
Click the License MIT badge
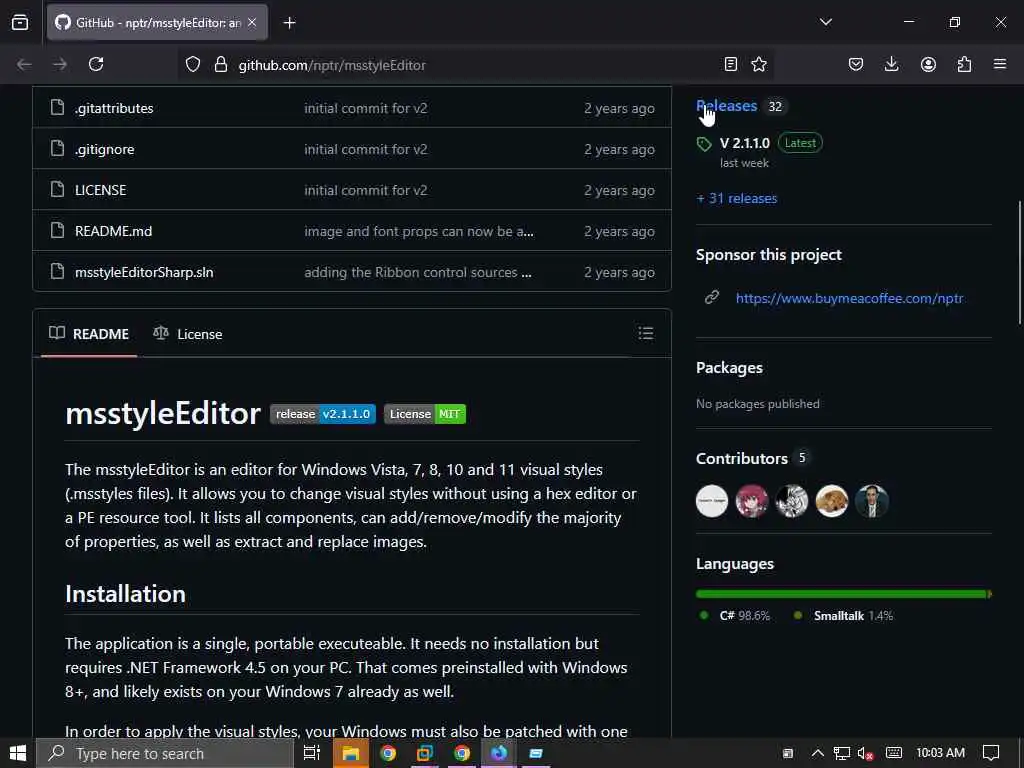[424, 414]
